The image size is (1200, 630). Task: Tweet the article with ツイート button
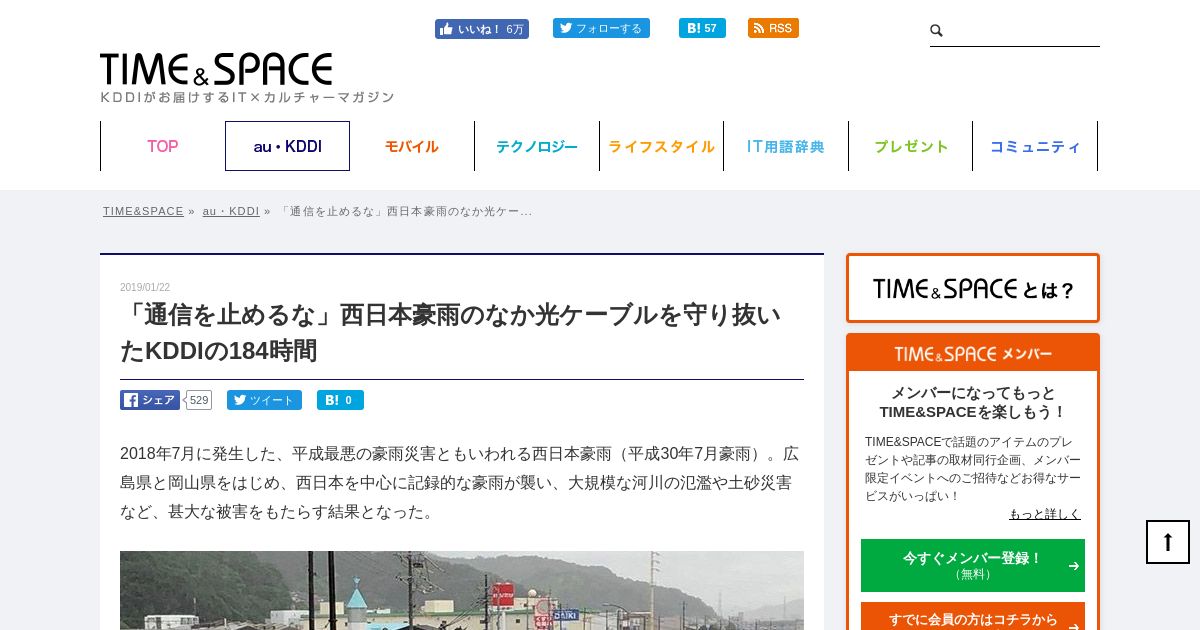coord(264,400)
